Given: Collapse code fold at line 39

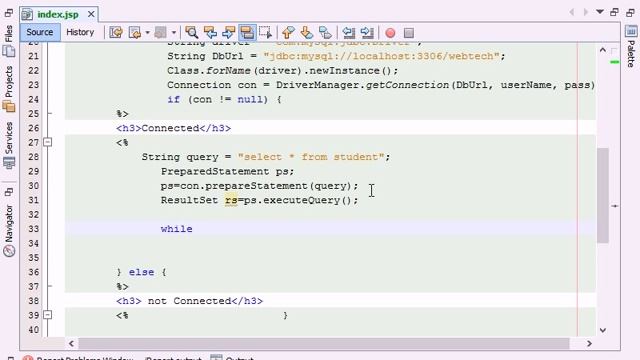Looking at the screenshot, I should 47,315.
